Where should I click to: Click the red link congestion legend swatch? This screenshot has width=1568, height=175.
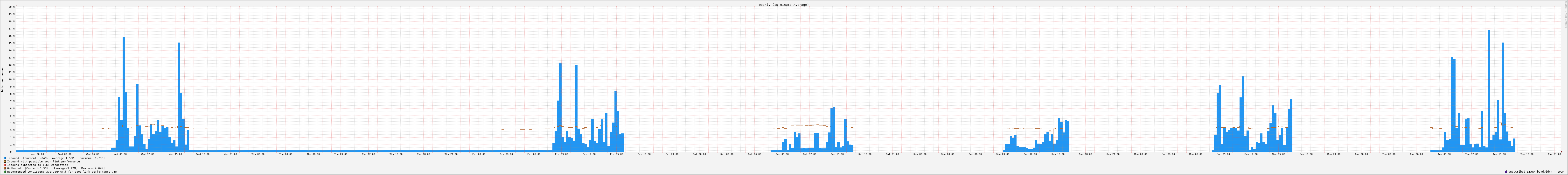(5, 165)
